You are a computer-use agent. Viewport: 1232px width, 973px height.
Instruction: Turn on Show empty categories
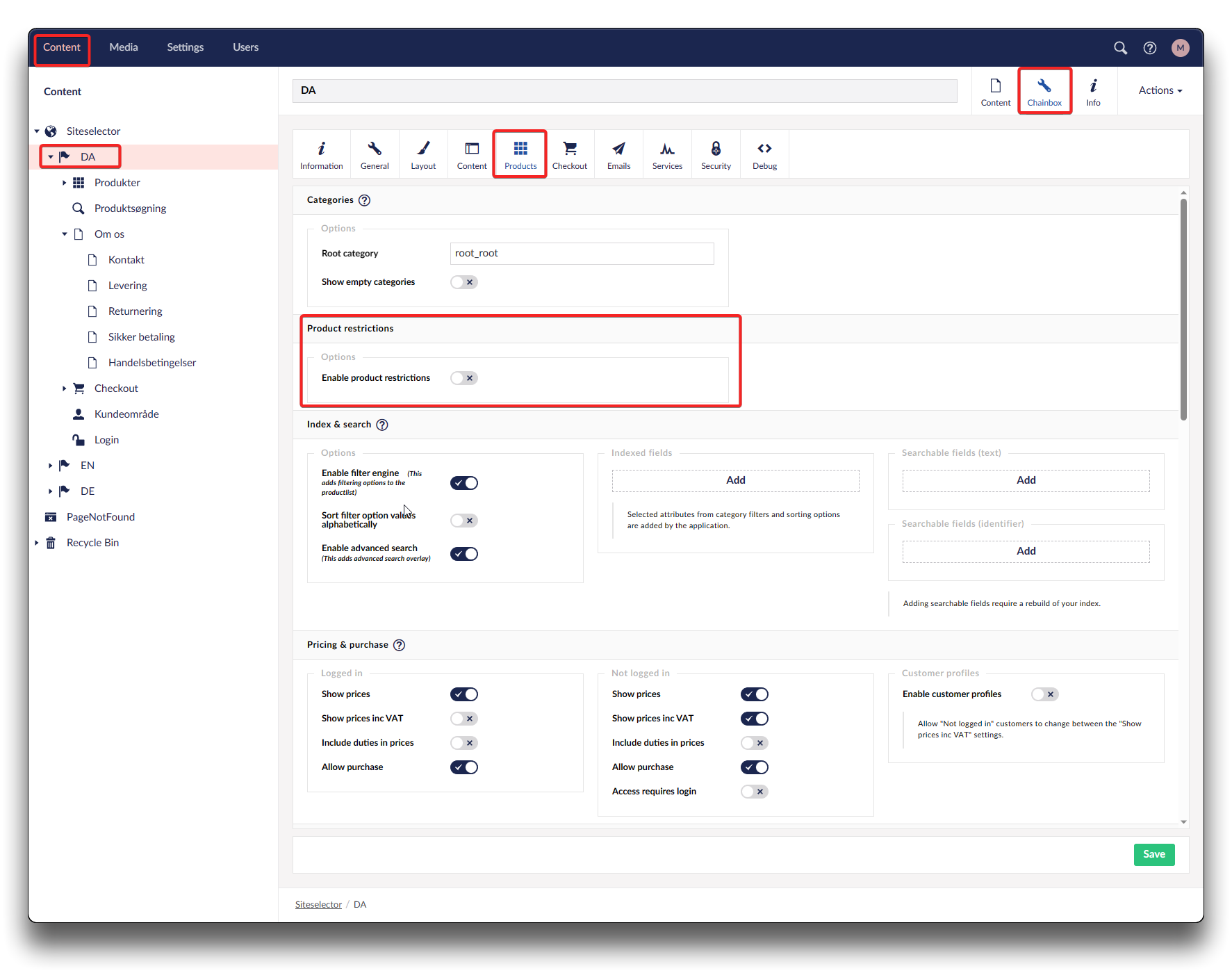[463, 282]
